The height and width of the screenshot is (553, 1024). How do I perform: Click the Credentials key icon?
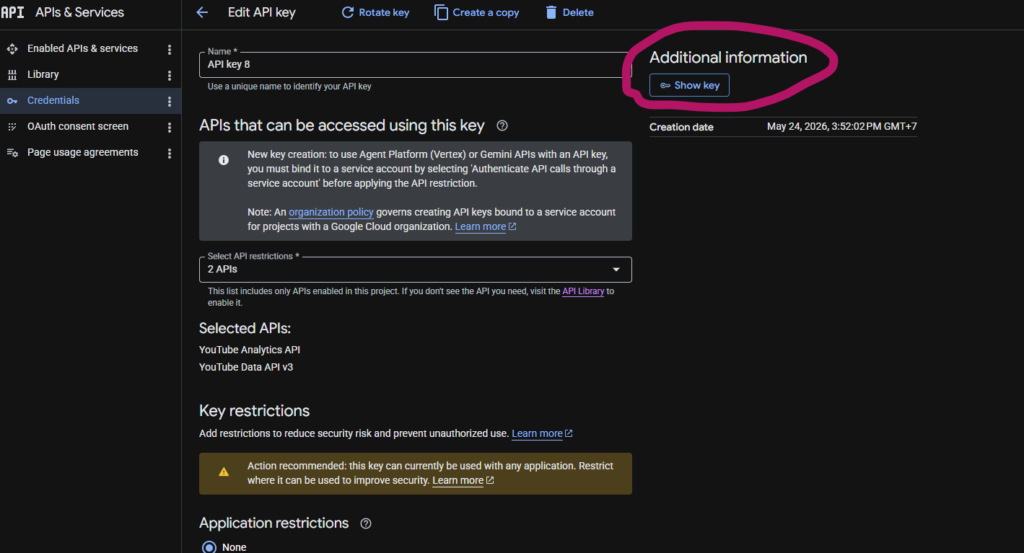[x=12, y=101]
